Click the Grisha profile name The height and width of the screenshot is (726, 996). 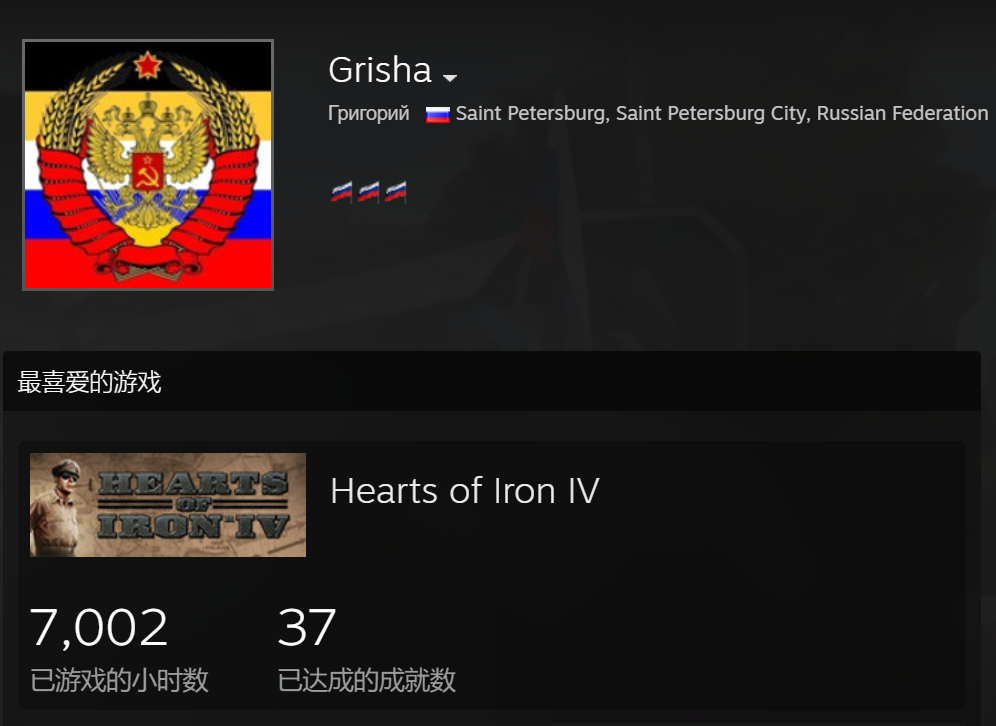tap(380, 69)
